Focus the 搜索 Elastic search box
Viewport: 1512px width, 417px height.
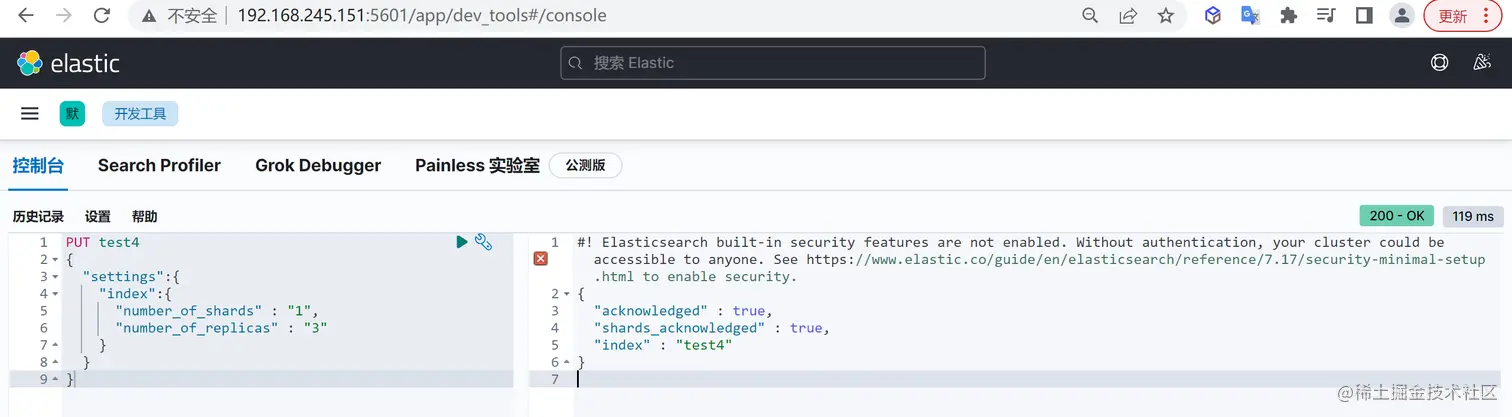coord(772,63)
